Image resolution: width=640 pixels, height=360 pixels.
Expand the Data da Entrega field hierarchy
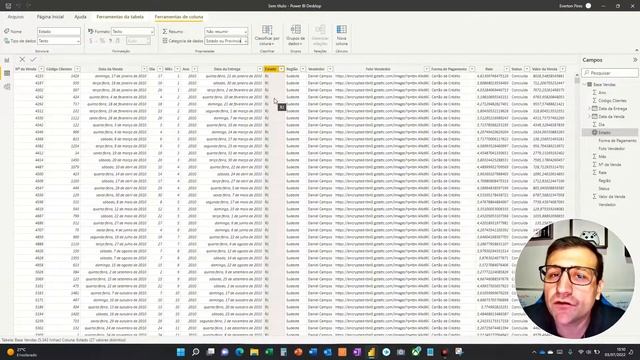tap(589, 108)
